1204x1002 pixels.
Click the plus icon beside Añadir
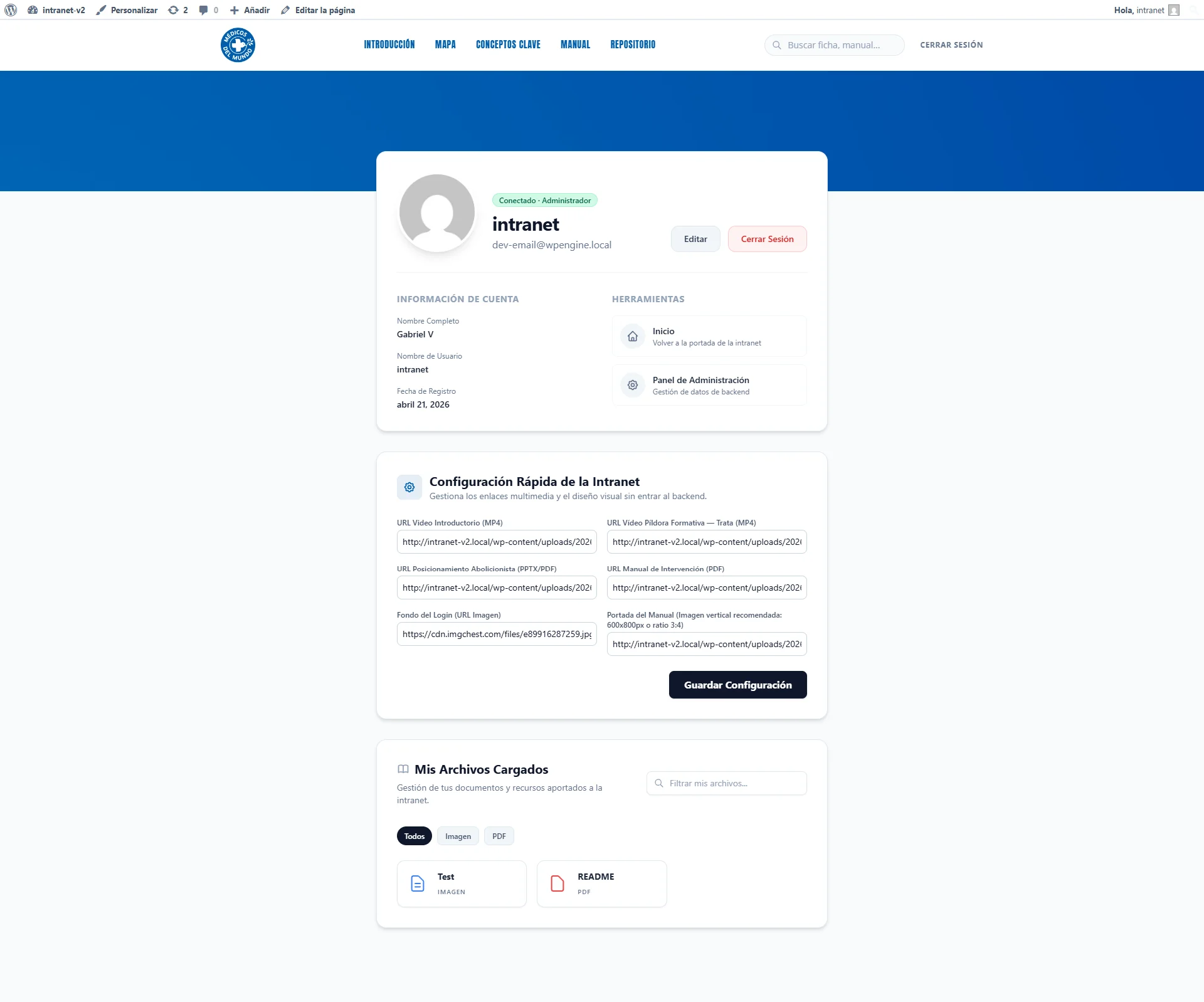click(x=235, y=10)
